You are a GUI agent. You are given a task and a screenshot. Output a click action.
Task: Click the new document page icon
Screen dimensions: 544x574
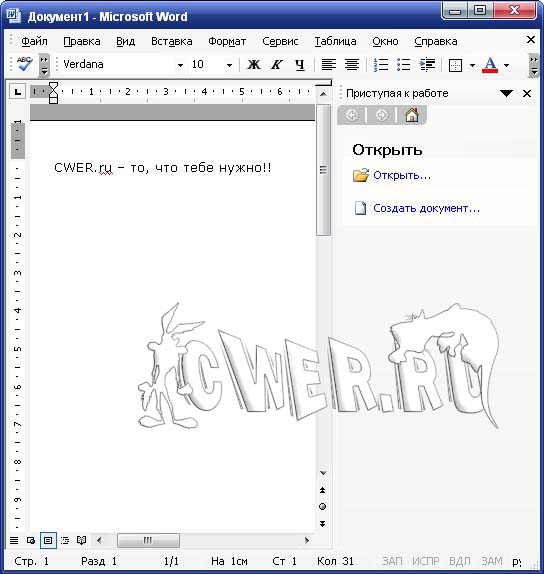360,208
